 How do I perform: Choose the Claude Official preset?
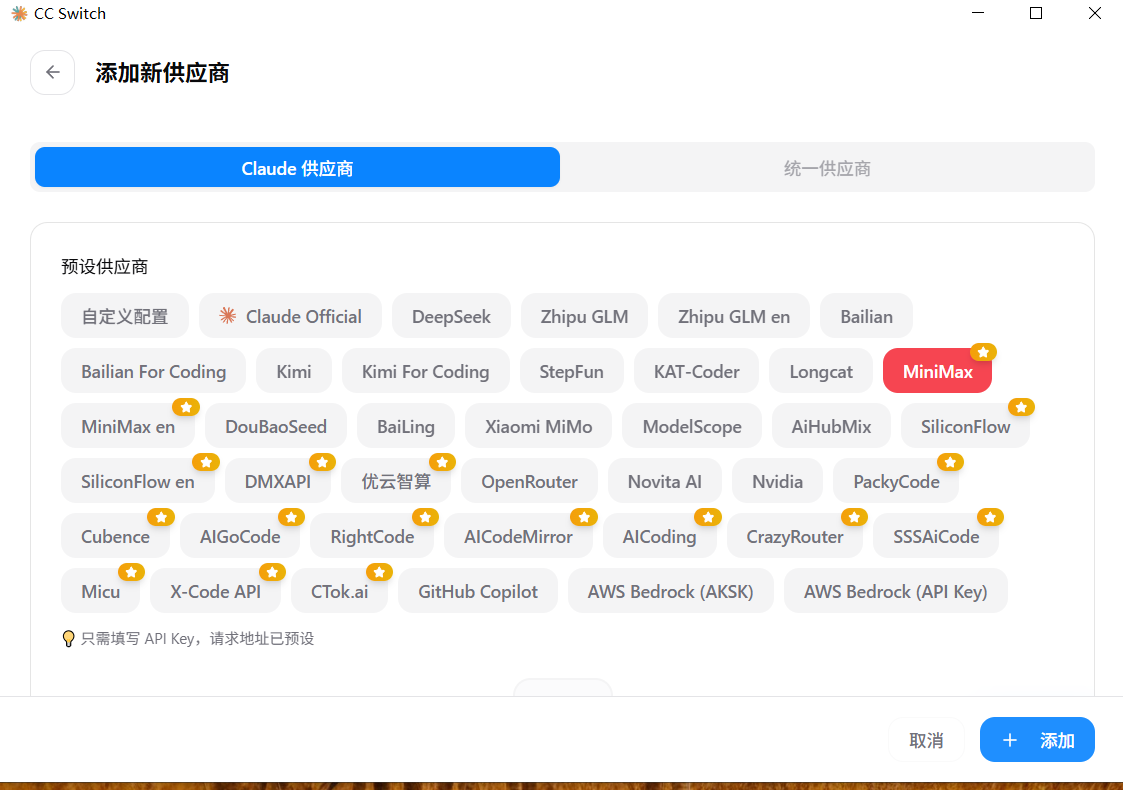click(290, 316)
